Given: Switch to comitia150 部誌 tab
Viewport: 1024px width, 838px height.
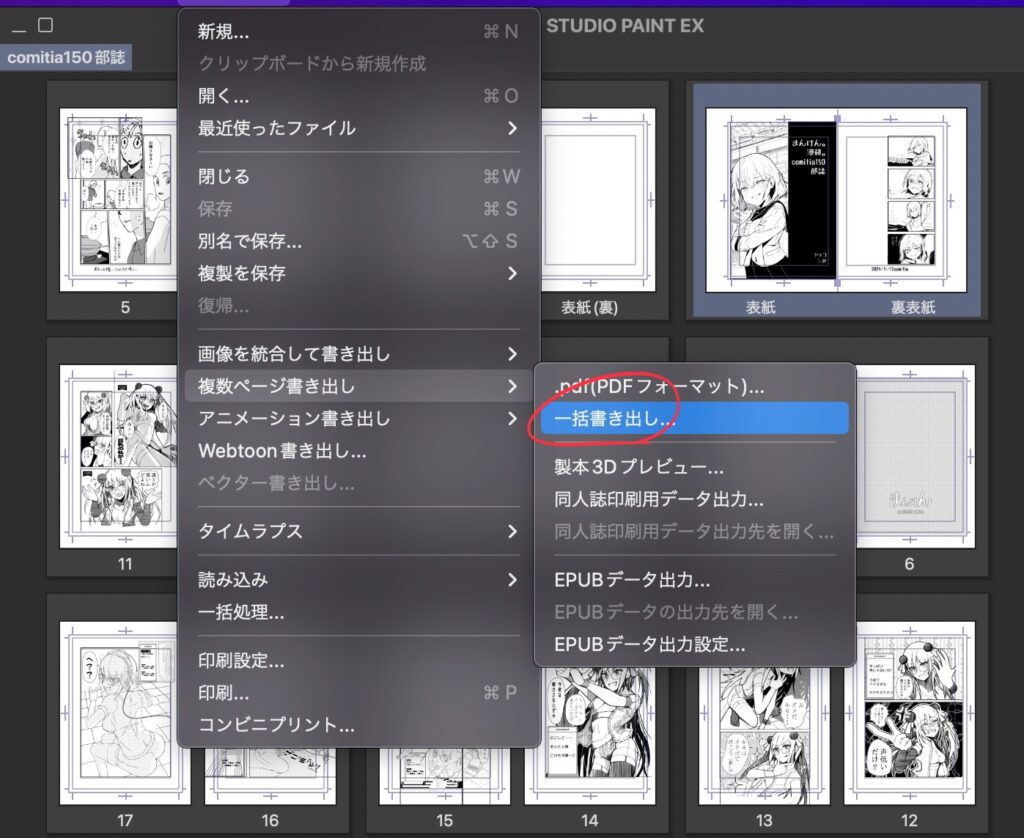Looking at the screenshot, I should (x=66, y=57).
